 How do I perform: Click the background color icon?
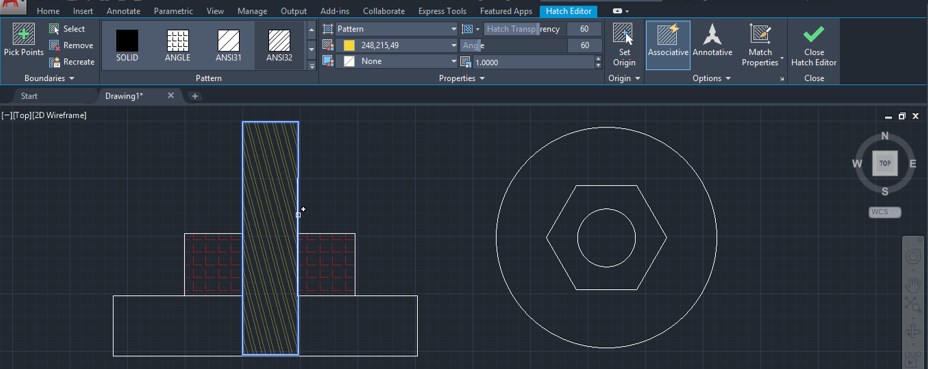(x=328, y=61)
